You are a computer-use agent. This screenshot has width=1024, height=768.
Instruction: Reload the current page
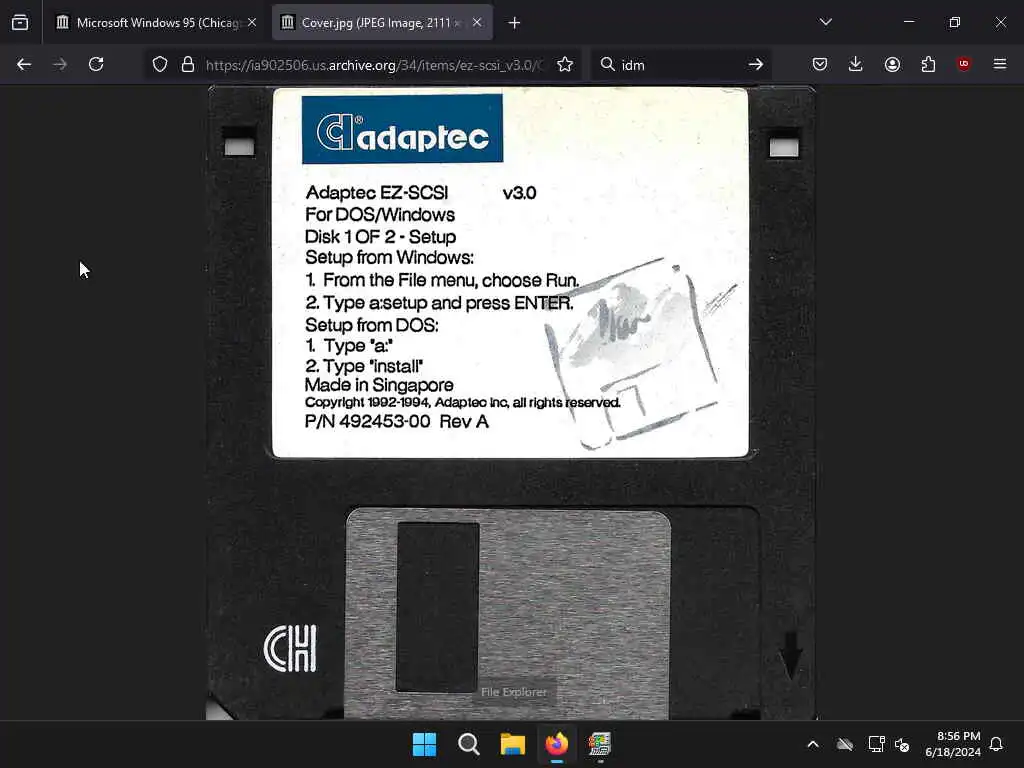96,64
